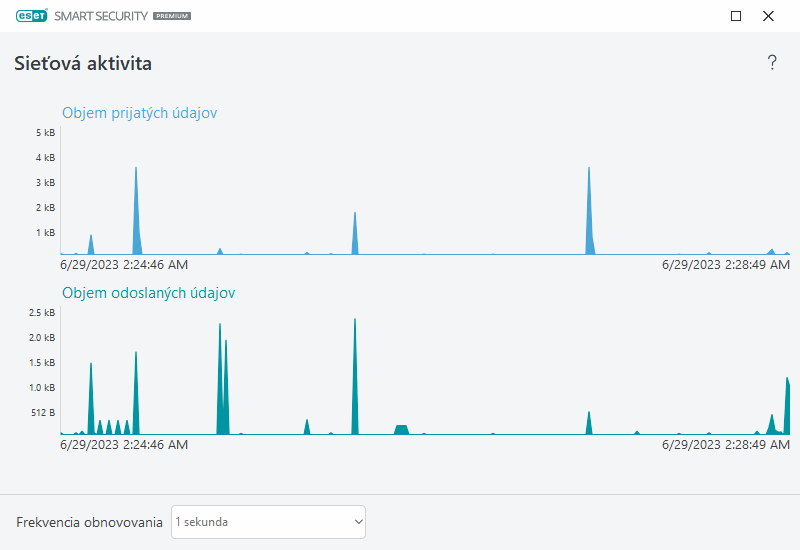Click the Frekvencia obnovovania label text
The width and height of the screenshot is (800, 550).
(x=89, y=523)
